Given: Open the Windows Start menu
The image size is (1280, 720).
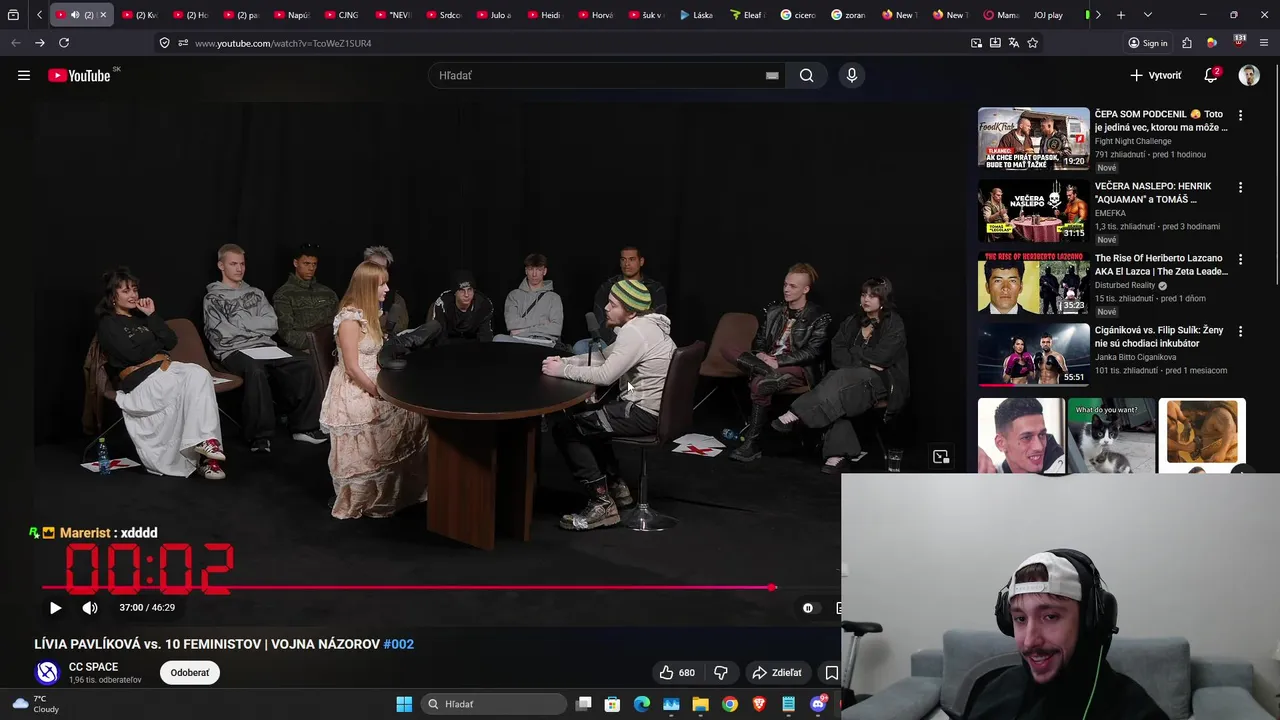Looking at the screenshot, I should (x=404, y=704).
